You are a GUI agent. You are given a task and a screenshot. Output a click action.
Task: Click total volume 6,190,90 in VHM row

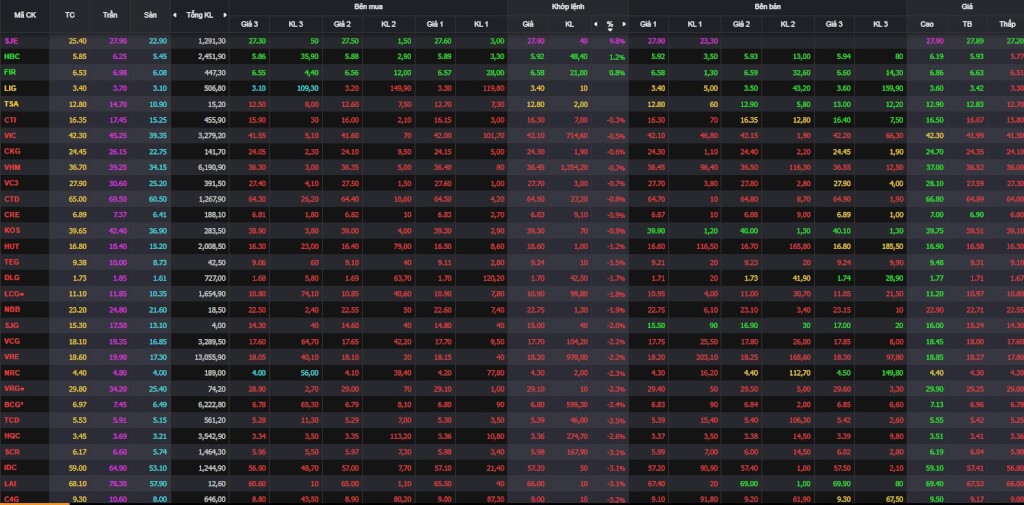pos(212,167)
